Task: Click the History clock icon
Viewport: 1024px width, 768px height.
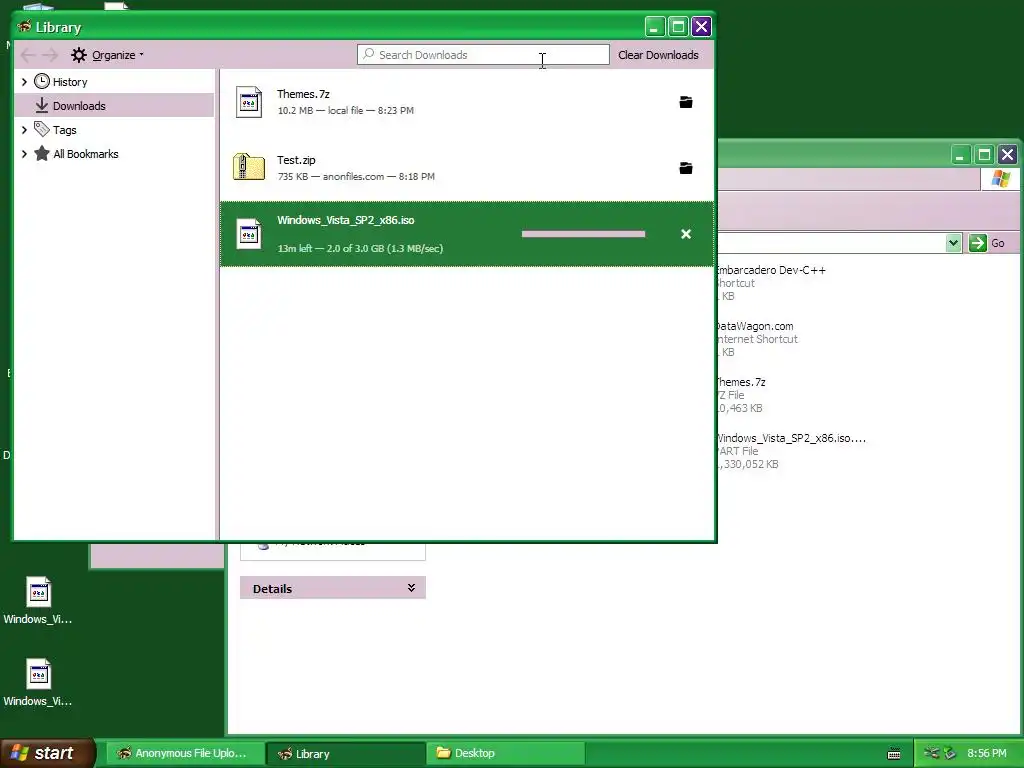Action: pyautogui.click(x=42, y=81)
